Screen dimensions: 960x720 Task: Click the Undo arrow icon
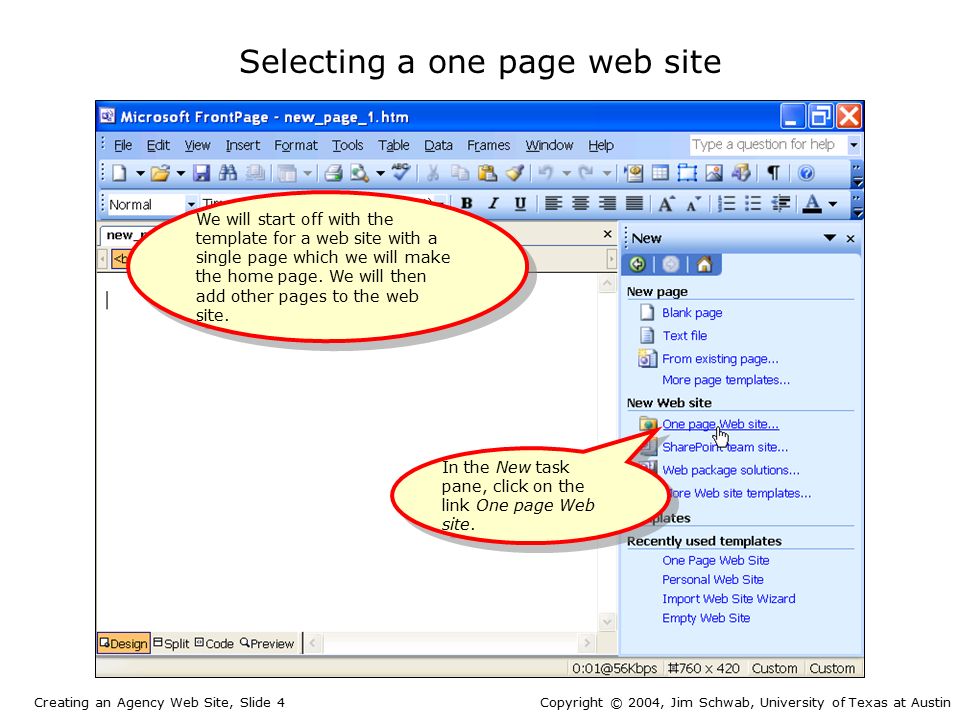[545, 173]
